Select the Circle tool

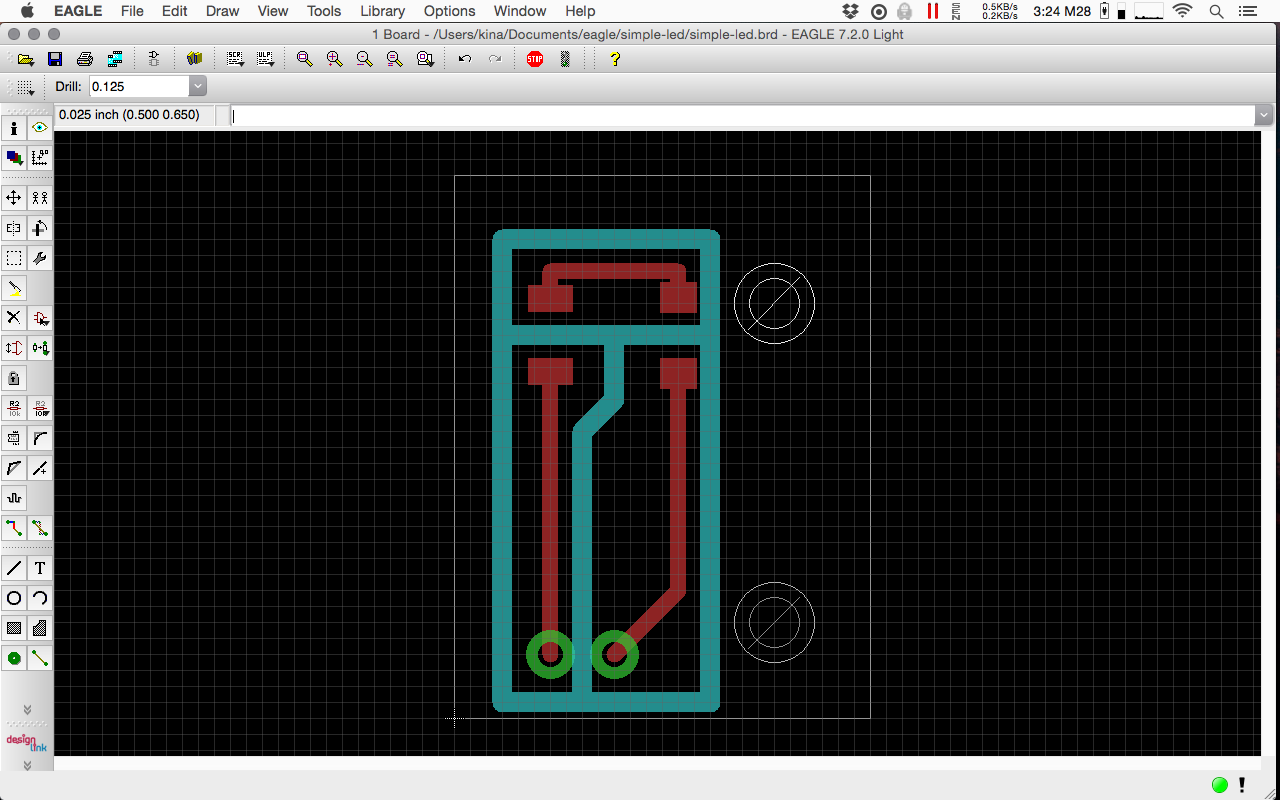pos(14,598)
